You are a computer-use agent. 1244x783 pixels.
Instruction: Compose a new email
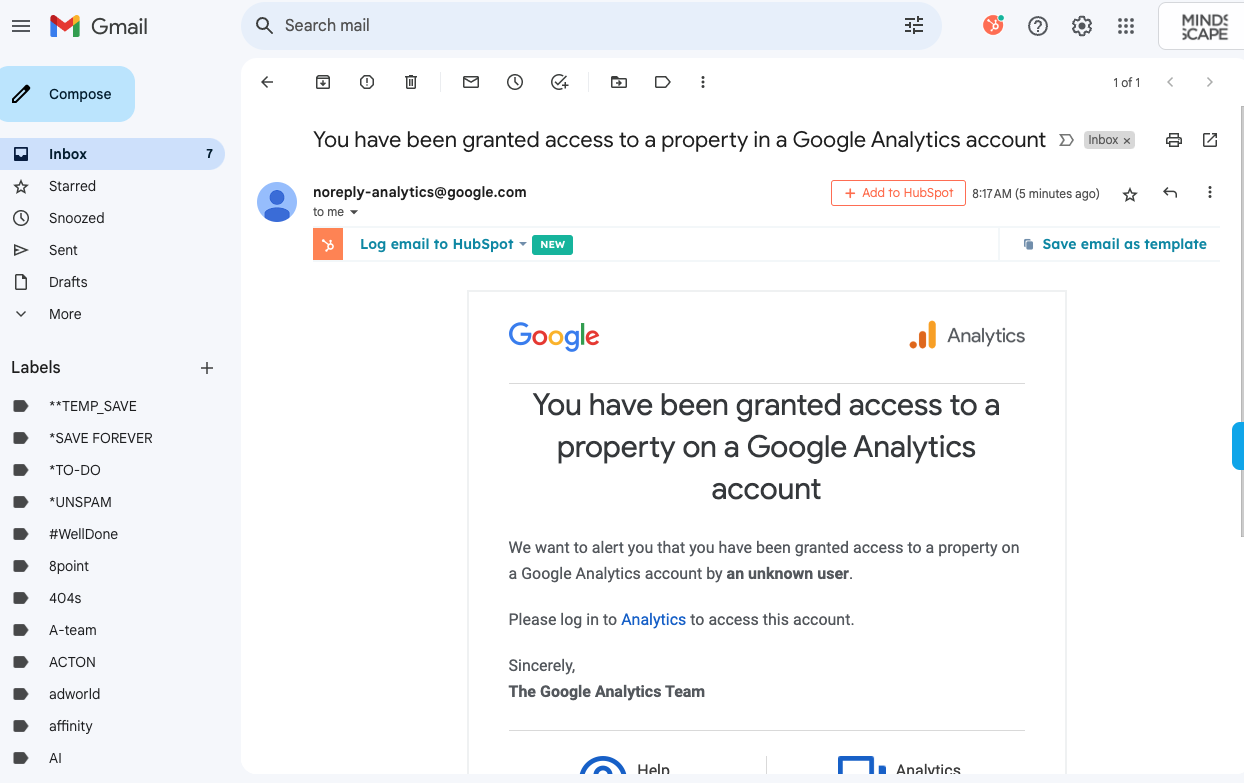(x=68, y=93)
